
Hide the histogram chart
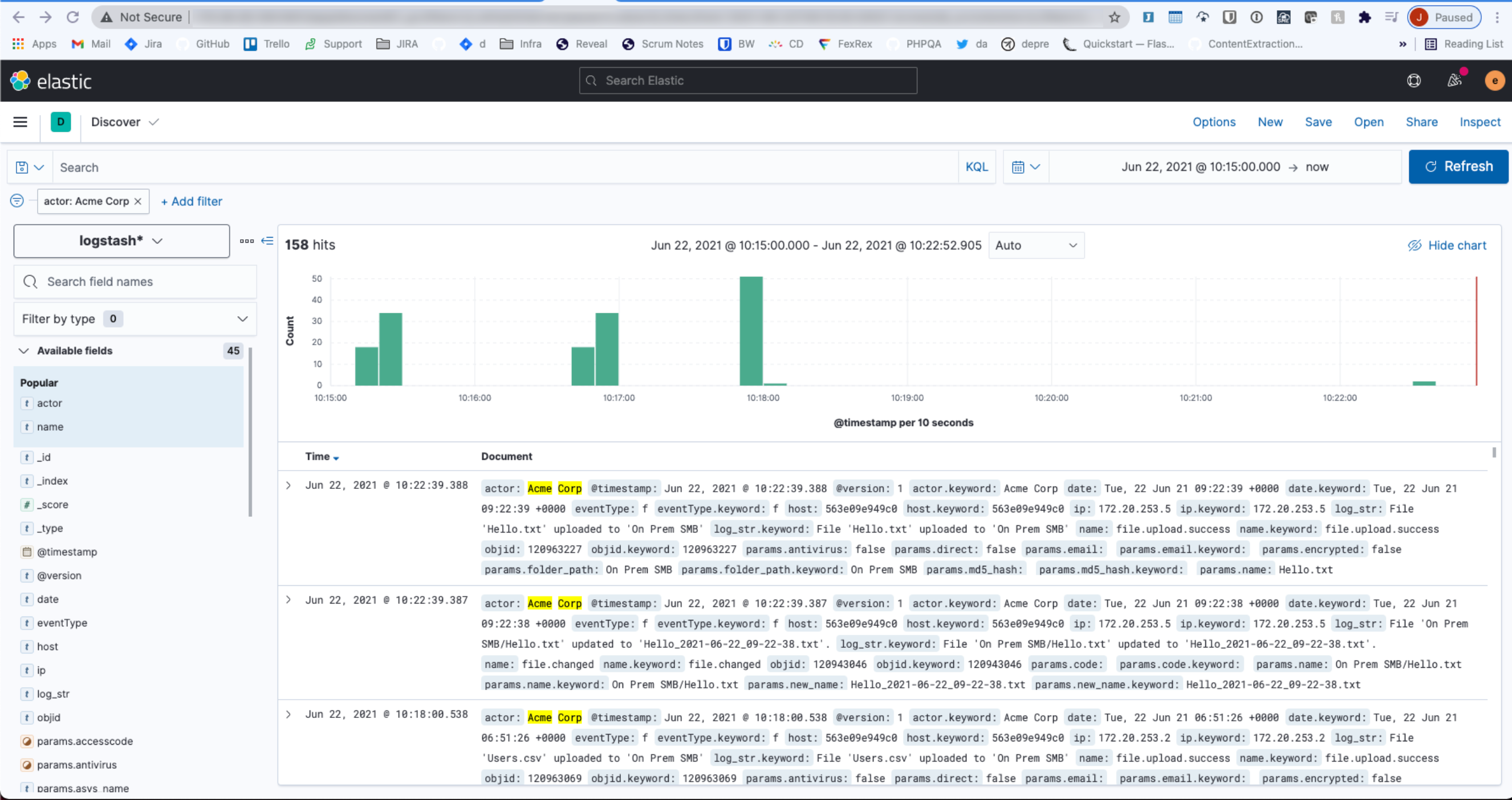click(x=1447, y=245)
